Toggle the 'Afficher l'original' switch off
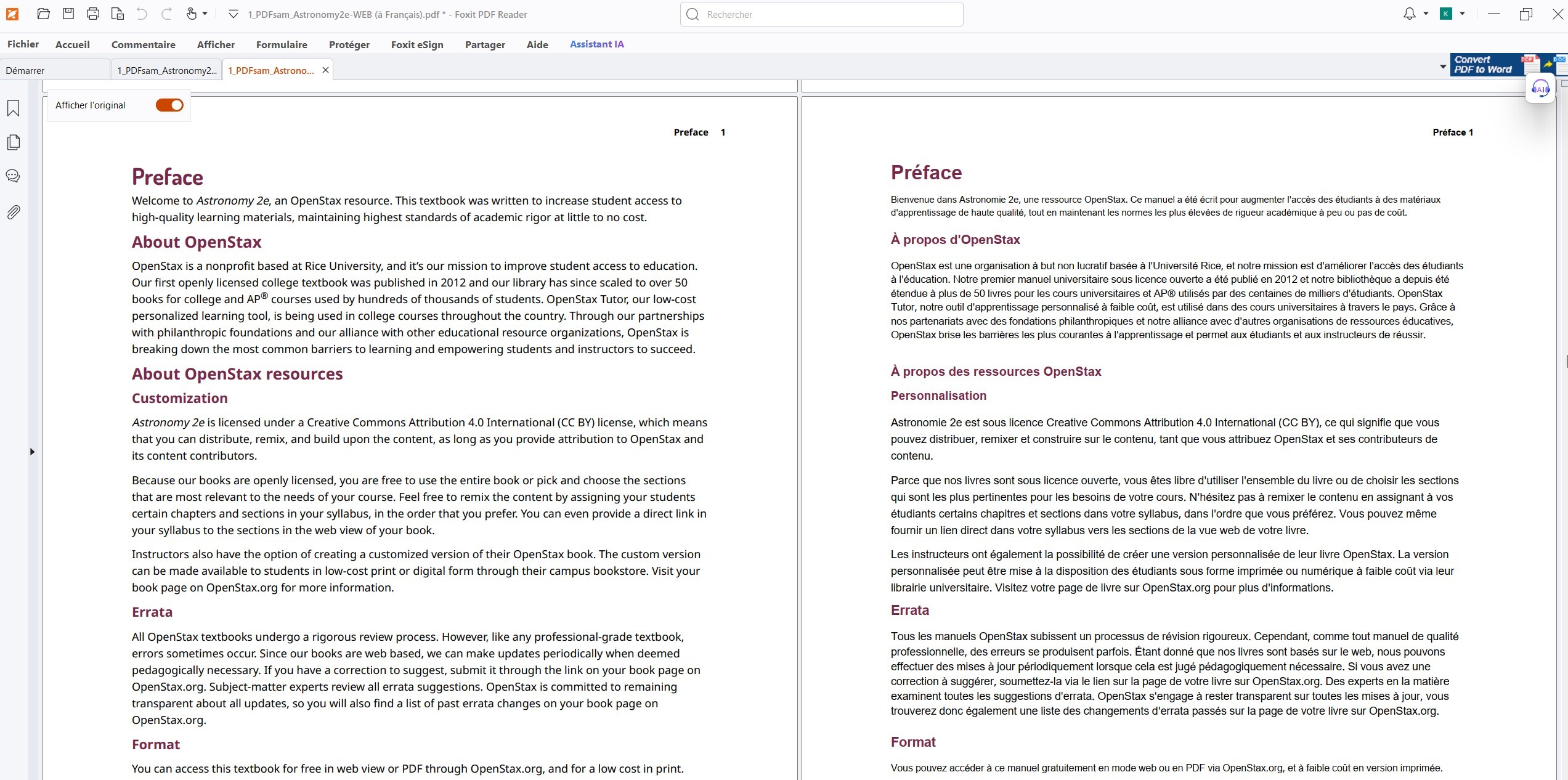 (169, 105)
